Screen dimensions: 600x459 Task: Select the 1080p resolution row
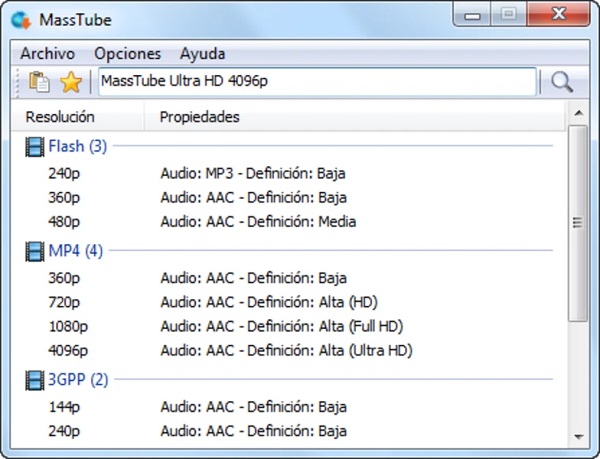click(289, 326)
